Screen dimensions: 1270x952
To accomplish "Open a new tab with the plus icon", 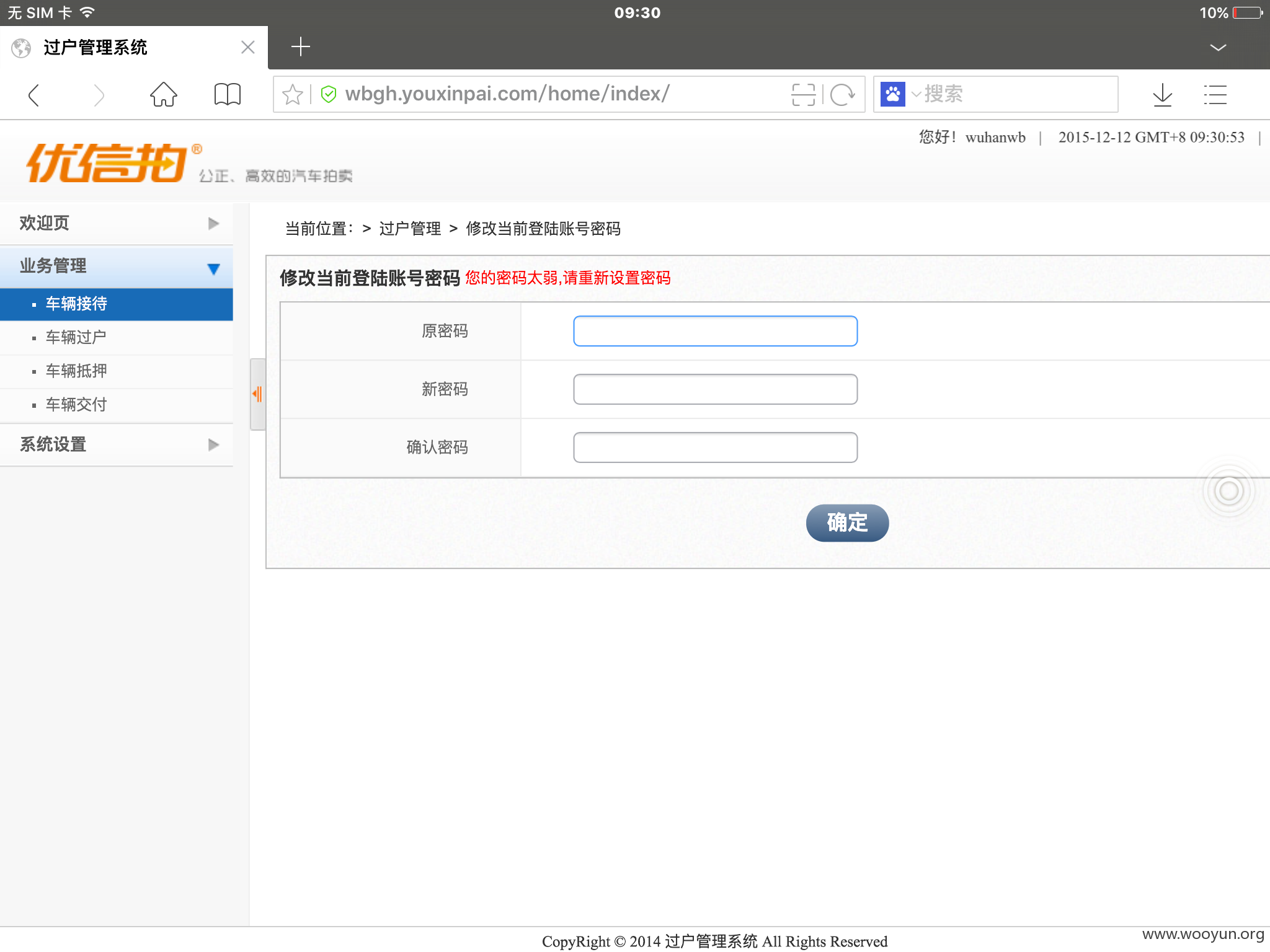I will click(x=301, y=46).
